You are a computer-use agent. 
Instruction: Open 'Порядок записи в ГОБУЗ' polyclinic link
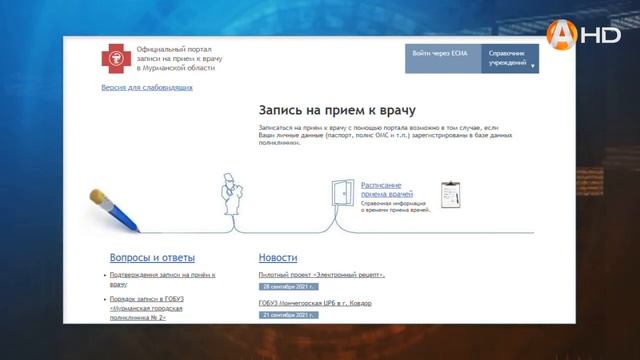(x=147, y=308)
